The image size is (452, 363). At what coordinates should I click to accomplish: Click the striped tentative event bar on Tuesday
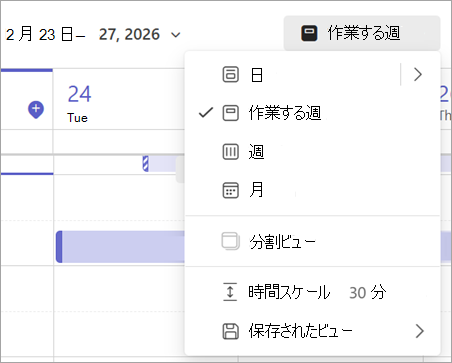point(145,164)
